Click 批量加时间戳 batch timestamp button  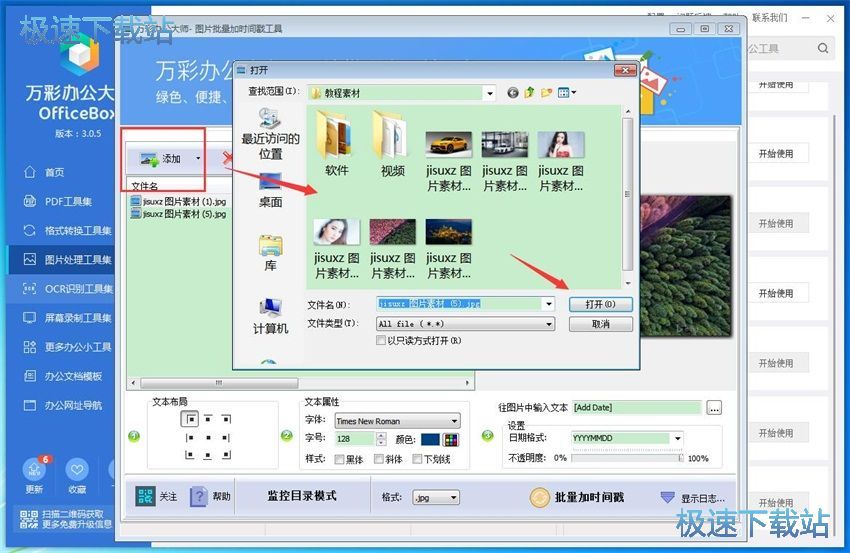pyautogui.click(x=577, y=497)
